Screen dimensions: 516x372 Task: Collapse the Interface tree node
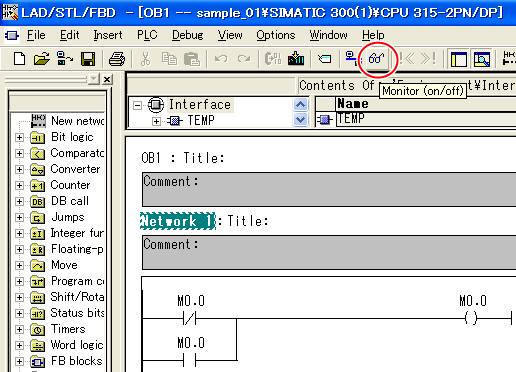(137, 105)
